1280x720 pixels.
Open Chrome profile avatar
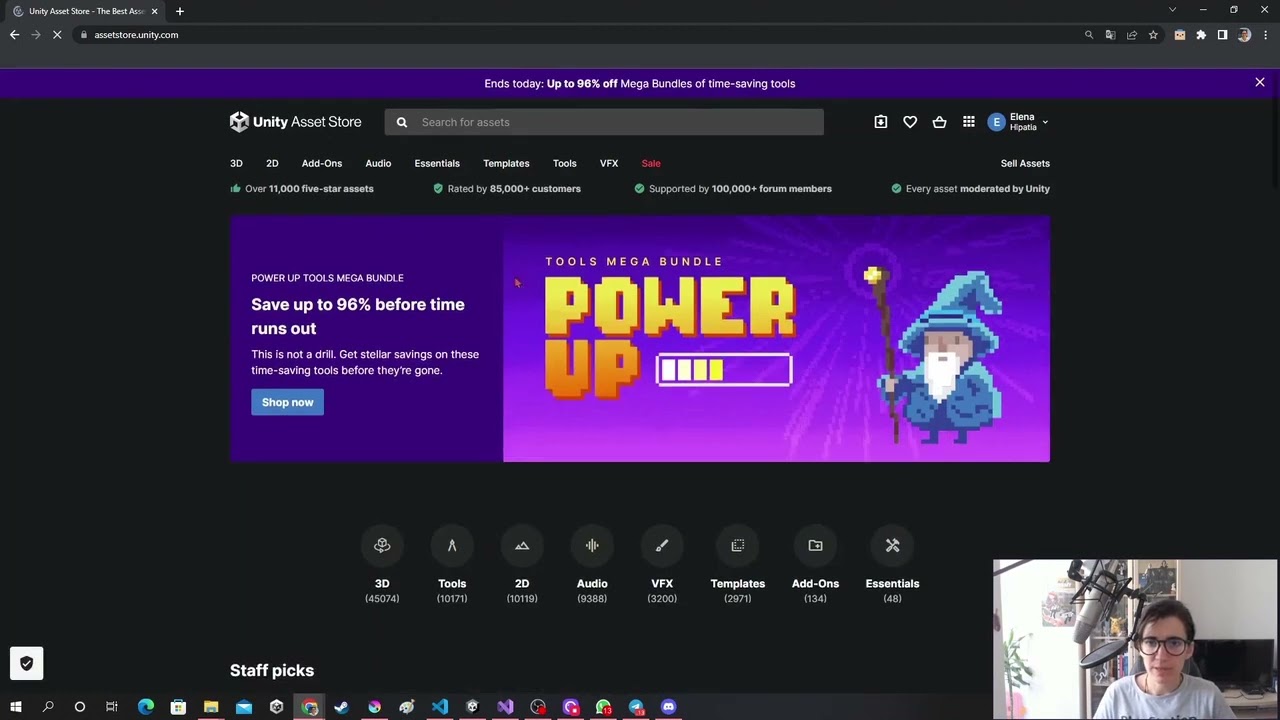pos(1244,35)
